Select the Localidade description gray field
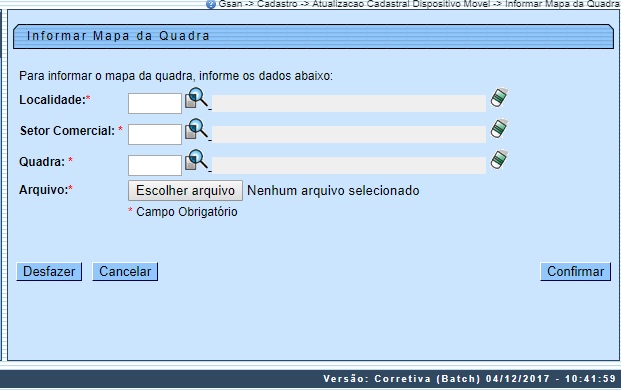Viewport: 621px width, 390px height. point(349,103)
